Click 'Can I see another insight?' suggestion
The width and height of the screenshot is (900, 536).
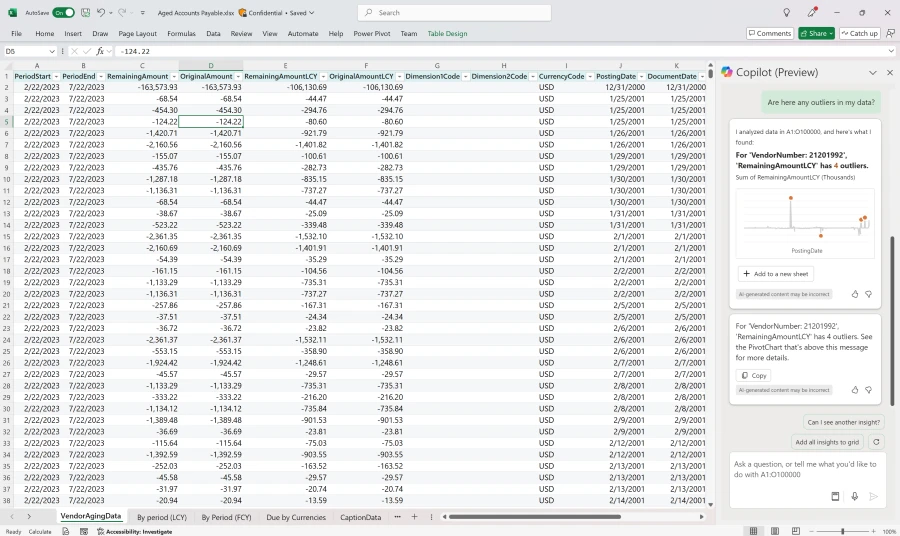coord(843,422)
